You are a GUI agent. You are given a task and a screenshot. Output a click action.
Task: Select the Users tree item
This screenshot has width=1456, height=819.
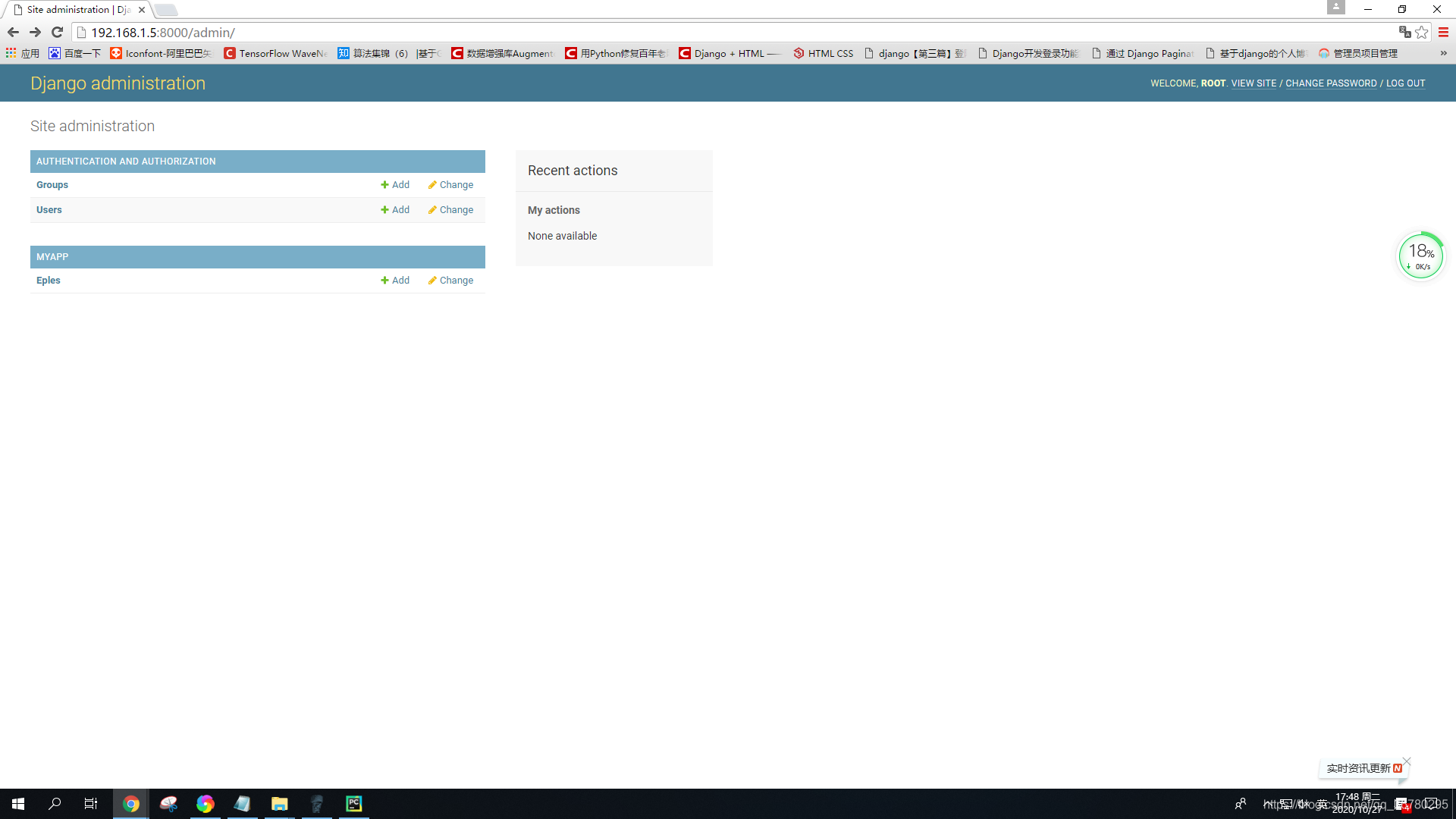coord(49,209)
